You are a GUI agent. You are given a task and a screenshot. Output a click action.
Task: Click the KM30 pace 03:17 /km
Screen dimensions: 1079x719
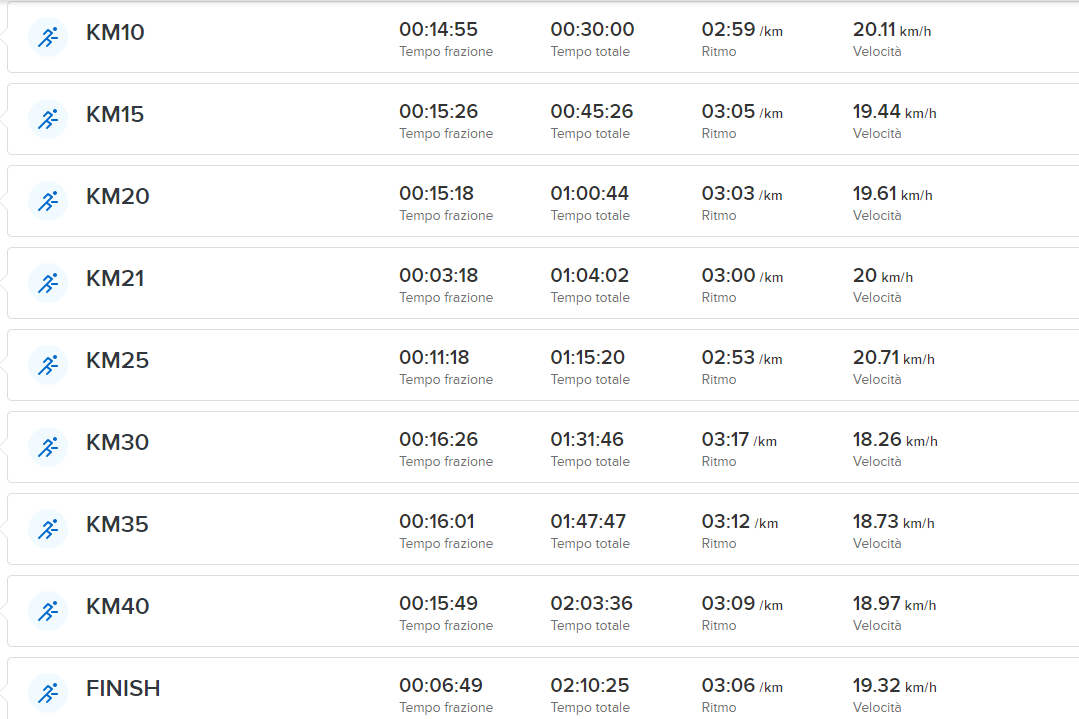coord(739,439)
